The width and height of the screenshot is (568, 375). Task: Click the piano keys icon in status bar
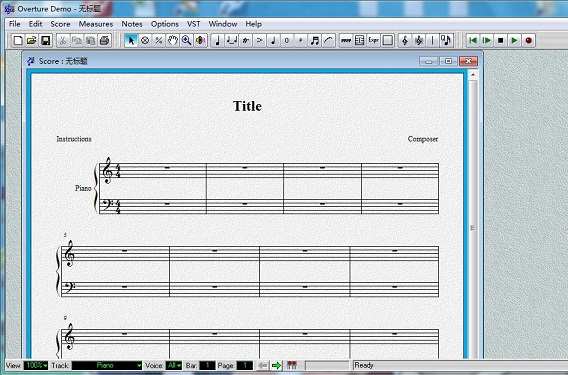click(x=292, y=365)
